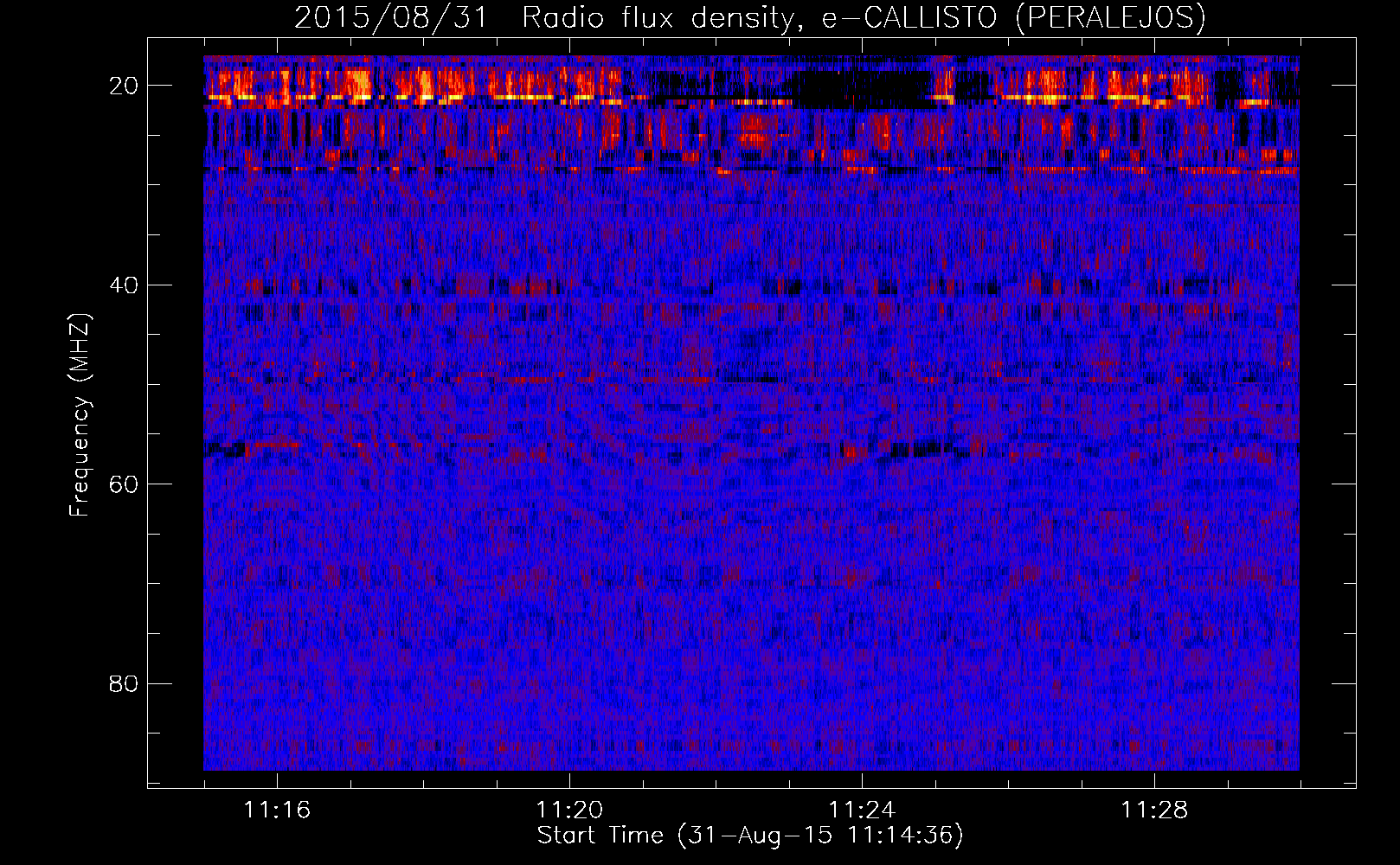Click the 80 MHz frequency tick label
This screenshot has height=865, width=1400.
pyautogui.click(x=125, y=683)
